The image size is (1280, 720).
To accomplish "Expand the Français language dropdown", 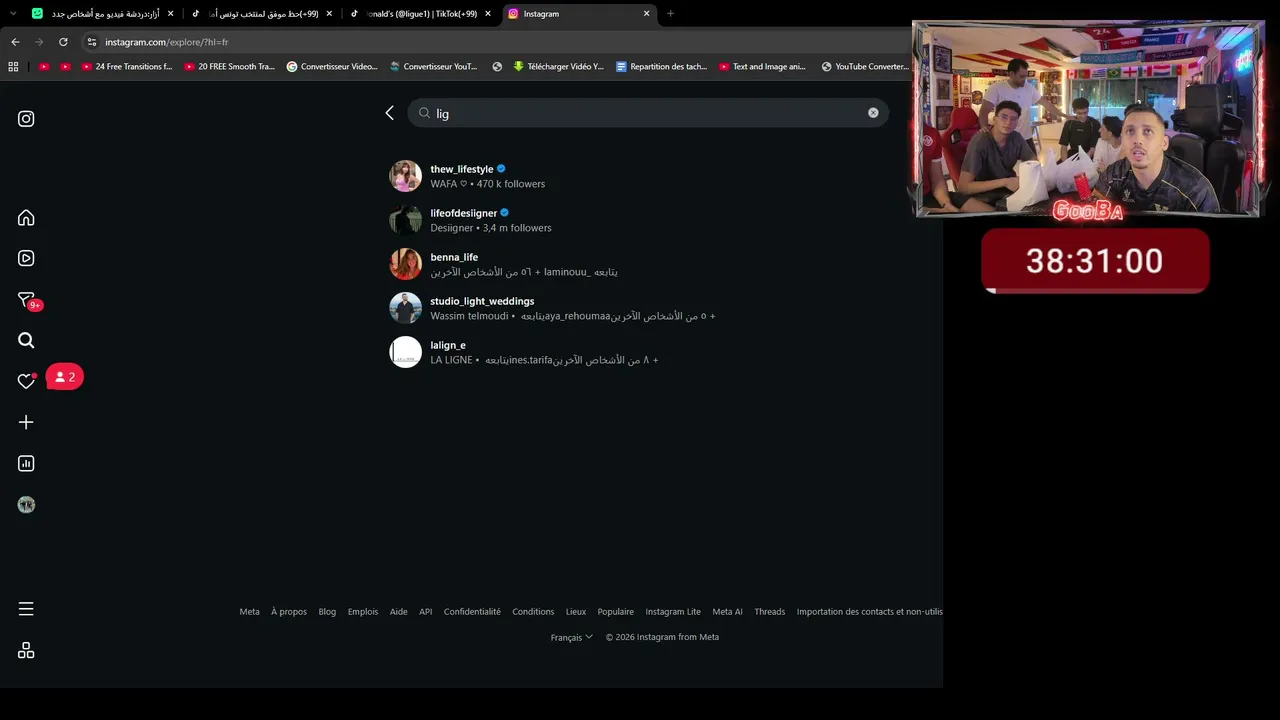I will coord(572,637).
